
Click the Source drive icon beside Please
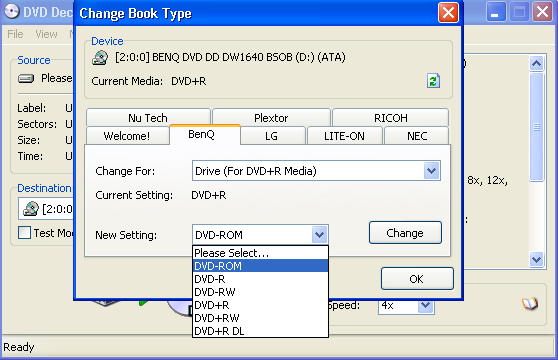coord(26,78)
